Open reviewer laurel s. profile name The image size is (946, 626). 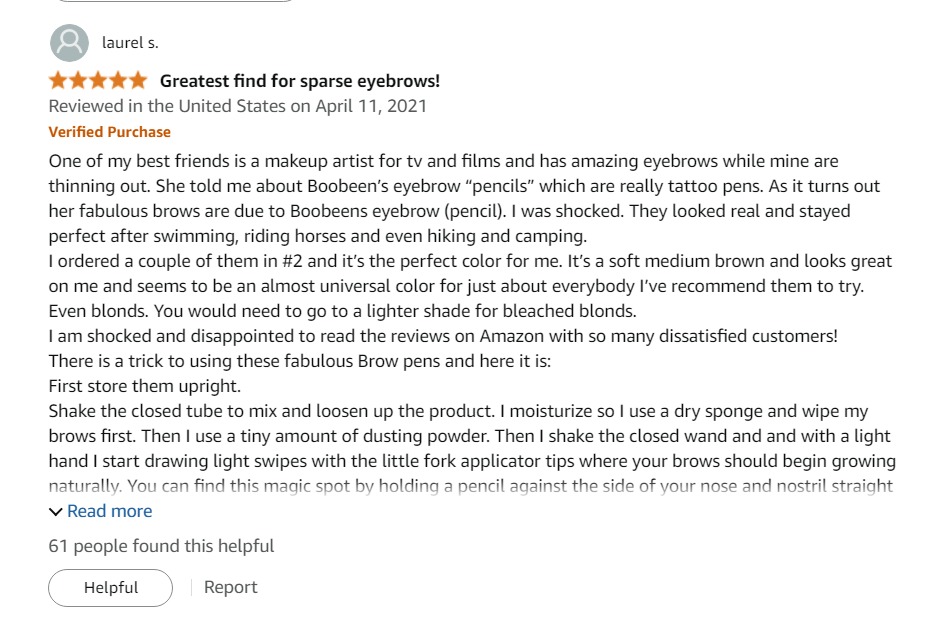pos(130,43)
